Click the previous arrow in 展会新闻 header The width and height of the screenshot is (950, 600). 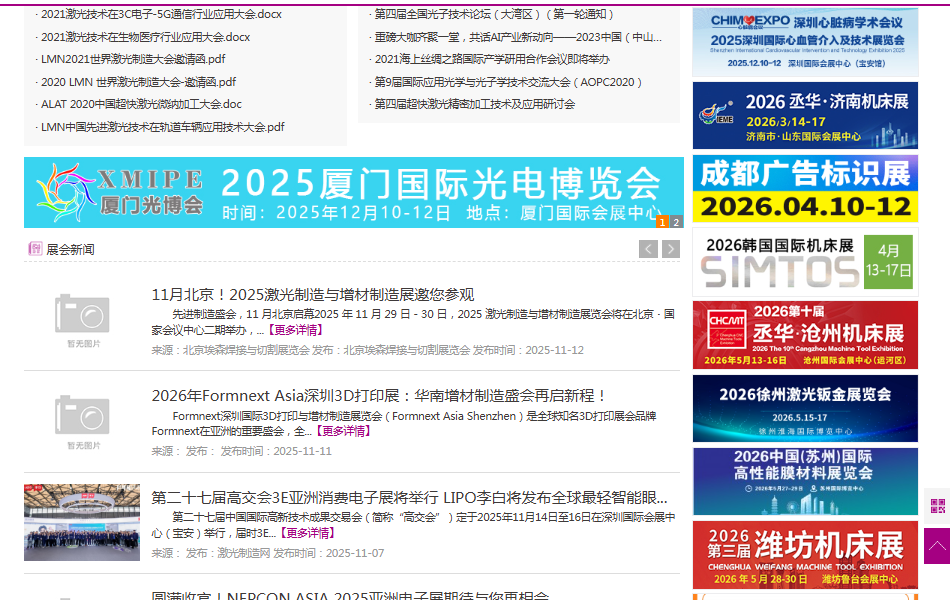click(x=648, y=249)
